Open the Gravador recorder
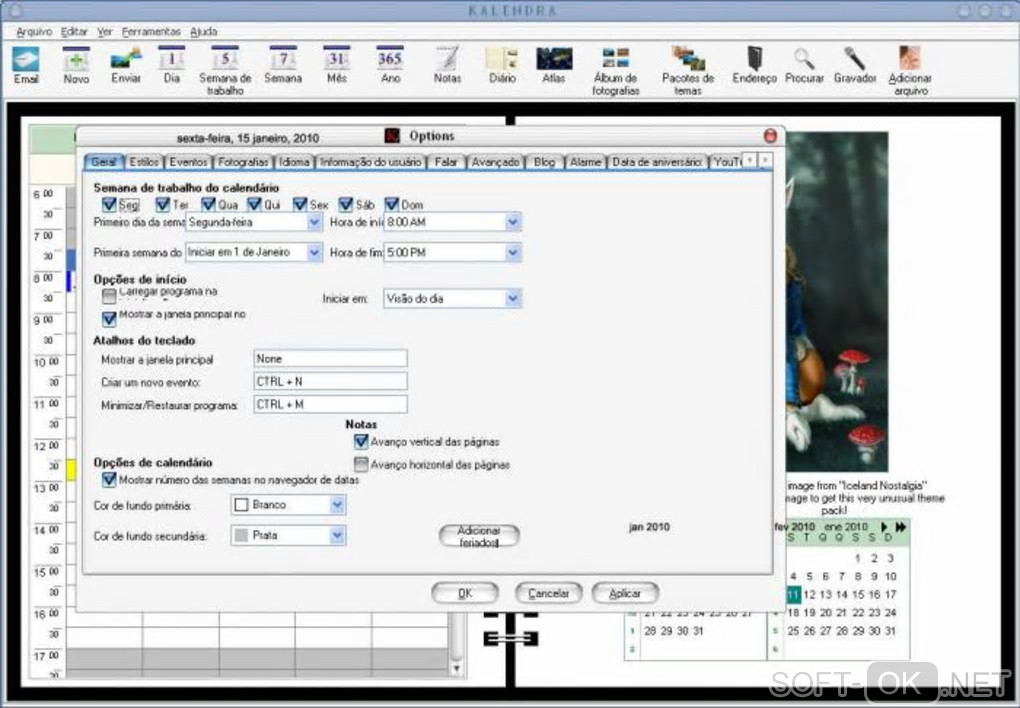Screen dimensions: 1020x708 pyautogui.click(x=855, y=65)
